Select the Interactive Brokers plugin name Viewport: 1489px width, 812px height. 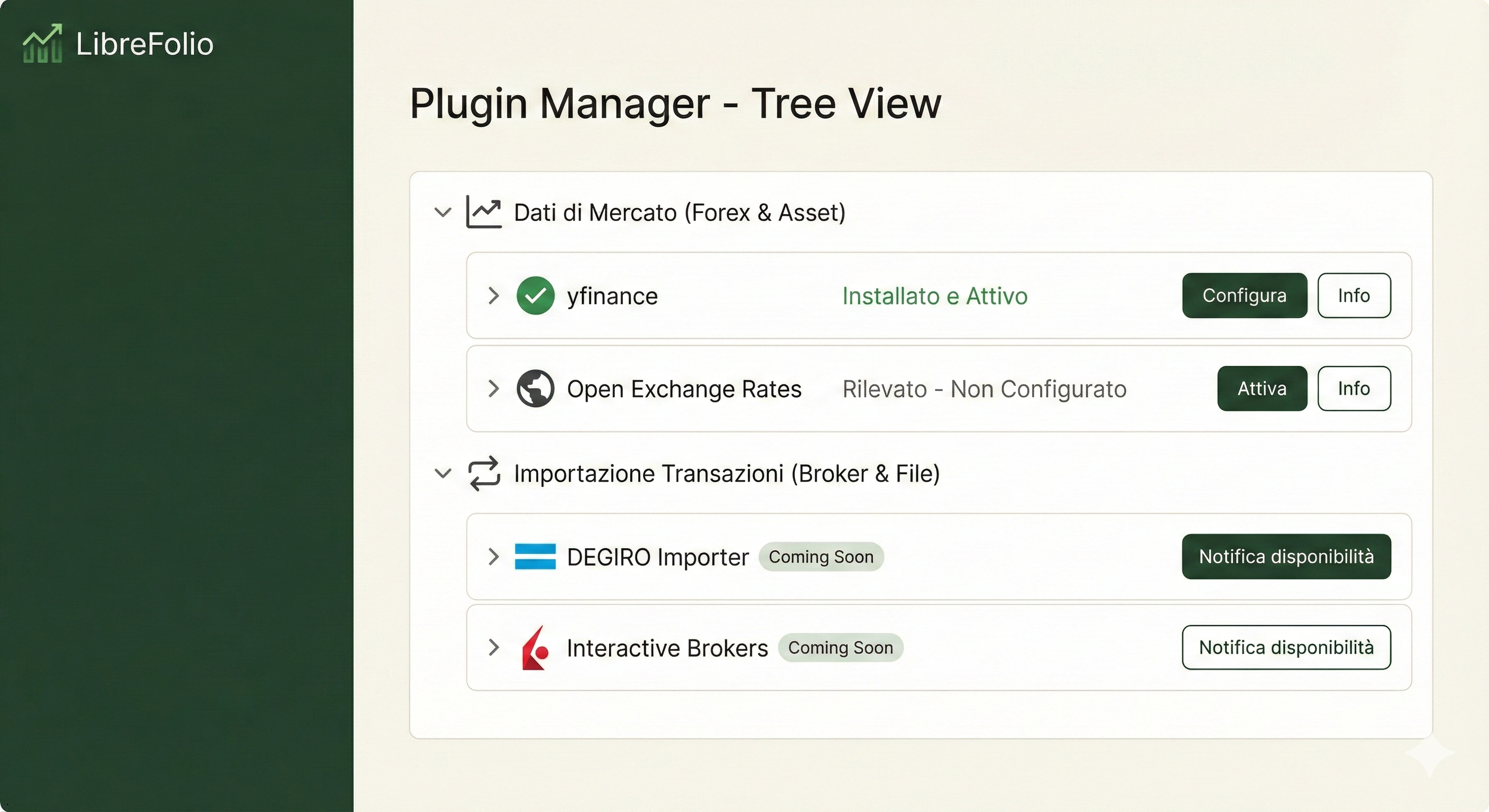point(668,648)
